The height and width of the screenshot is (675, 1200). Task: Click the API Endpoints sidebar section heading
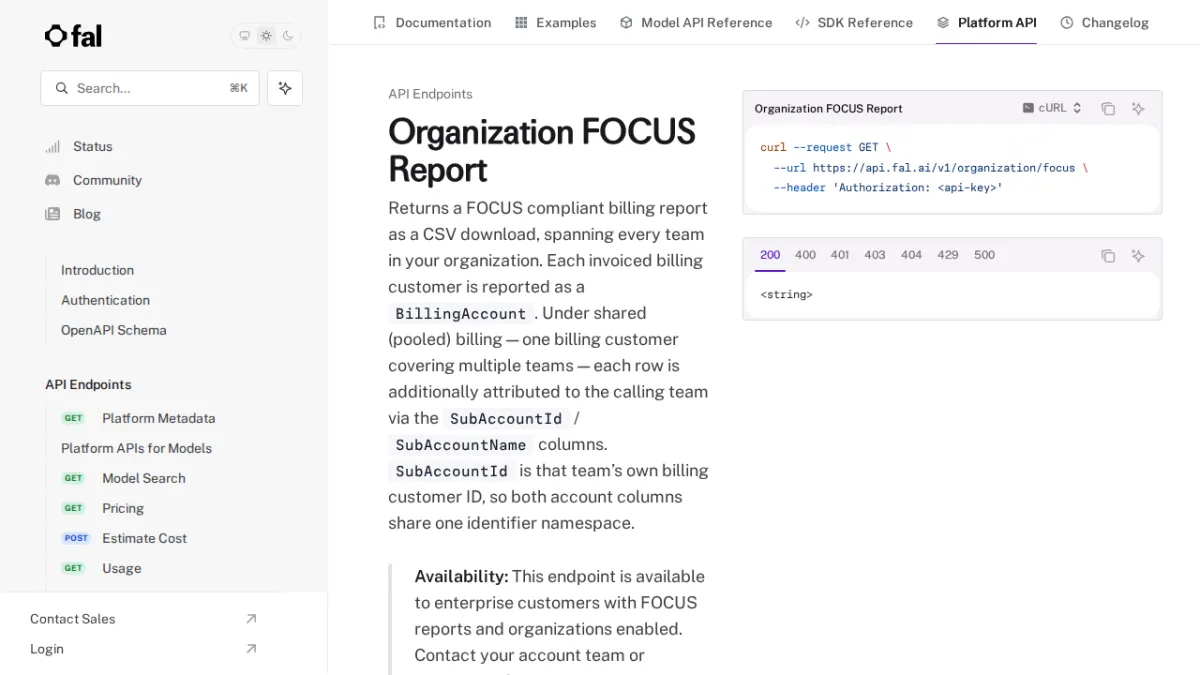[x=88, y=384]
